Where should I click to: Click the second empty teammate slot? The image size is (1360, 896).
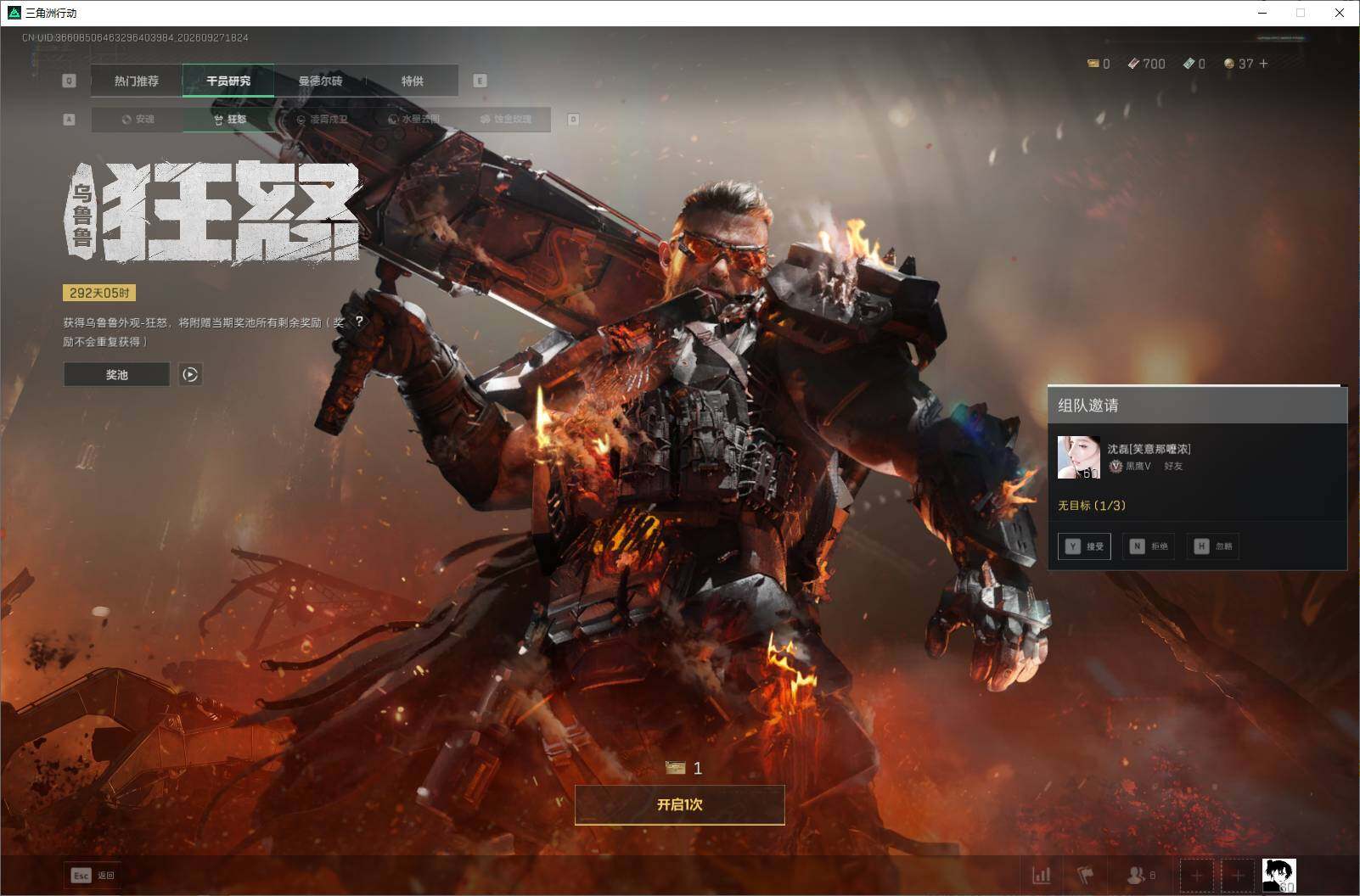coord(1238,876)
